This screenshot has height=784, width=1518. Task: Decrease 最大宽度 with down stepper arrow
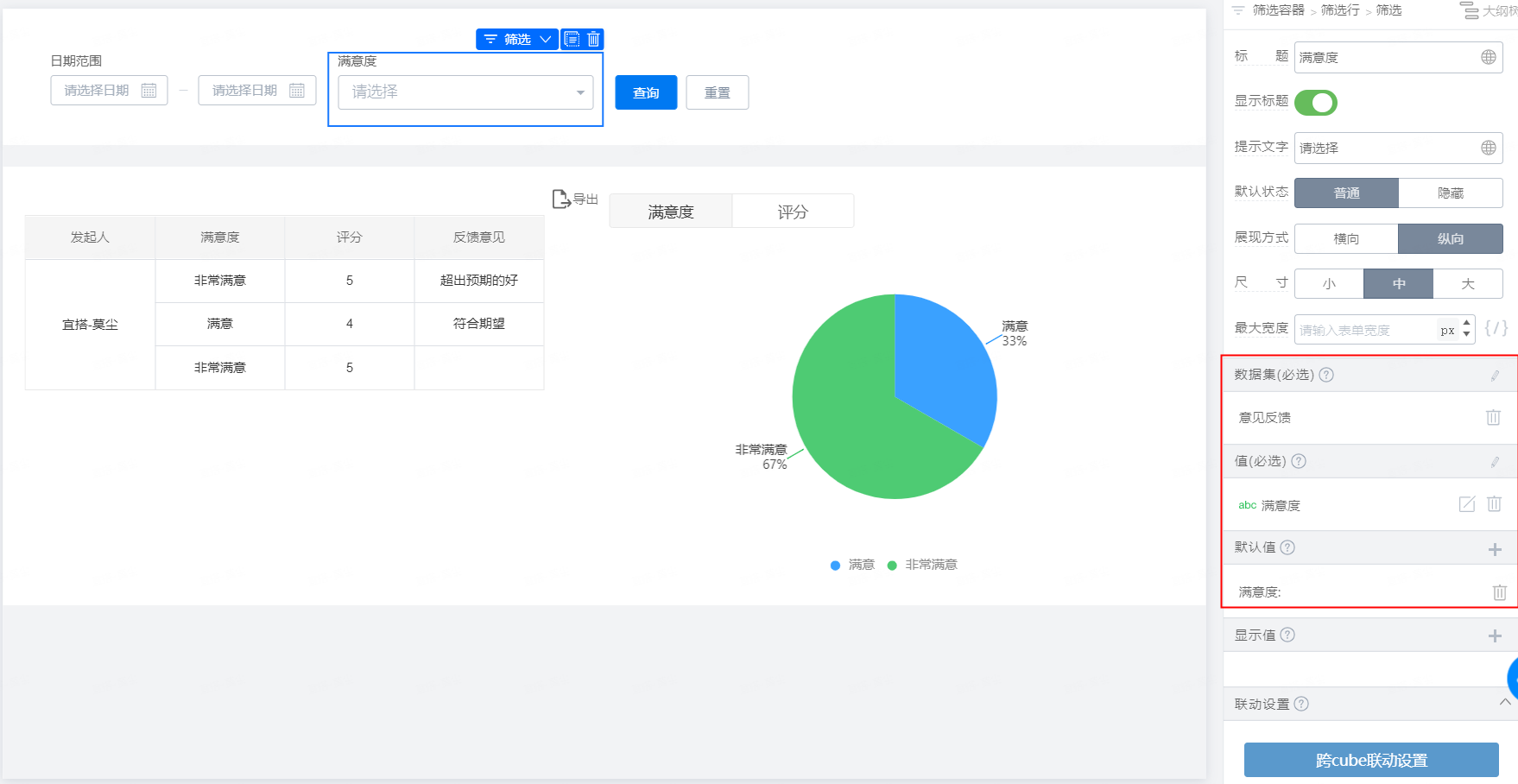[1466, 334]
